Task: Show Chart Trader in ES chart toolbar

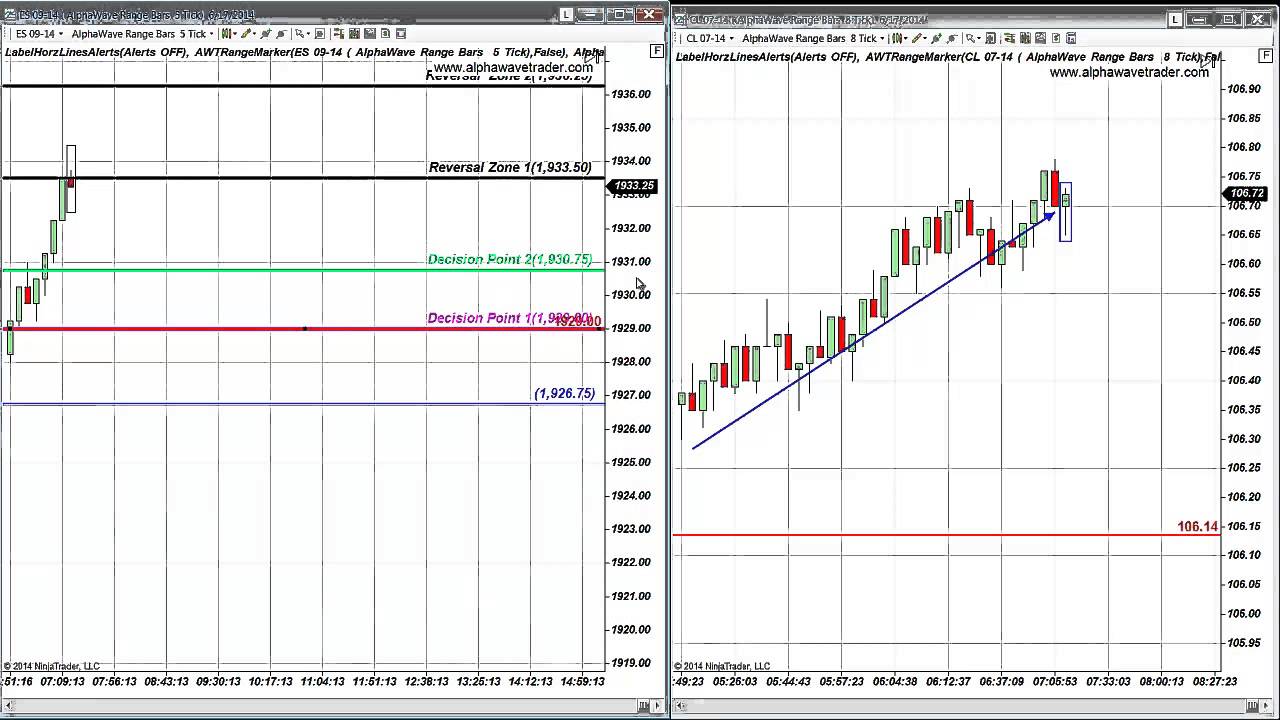Action: (339, 34)
